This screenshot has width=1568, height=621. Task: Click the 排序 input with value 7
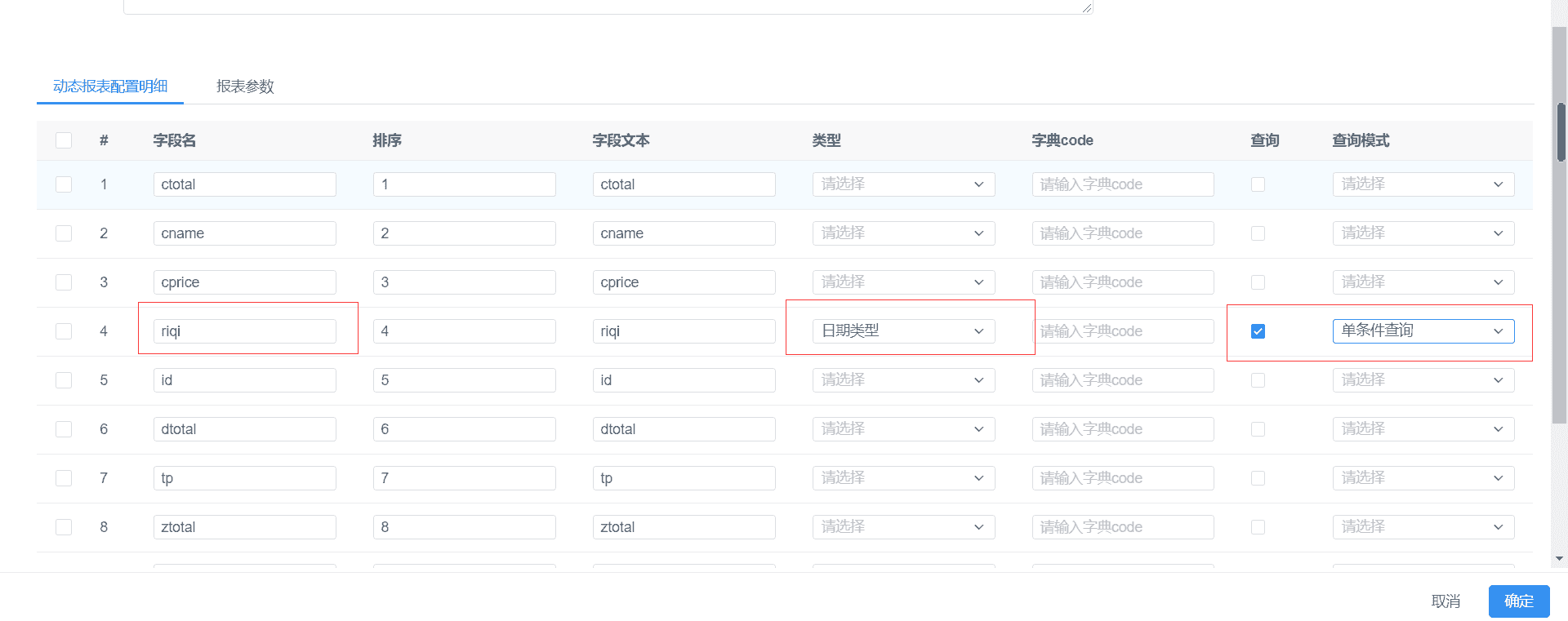464,478
